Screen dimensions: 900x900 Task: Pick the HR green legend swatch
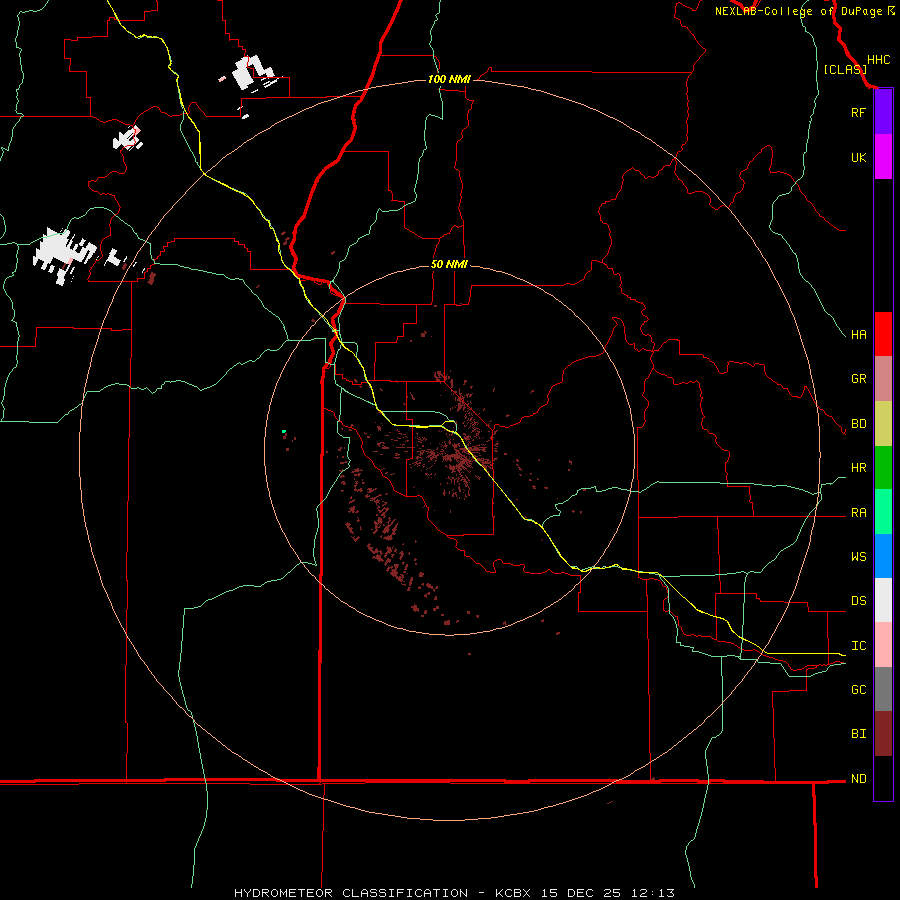coord(883,468)
